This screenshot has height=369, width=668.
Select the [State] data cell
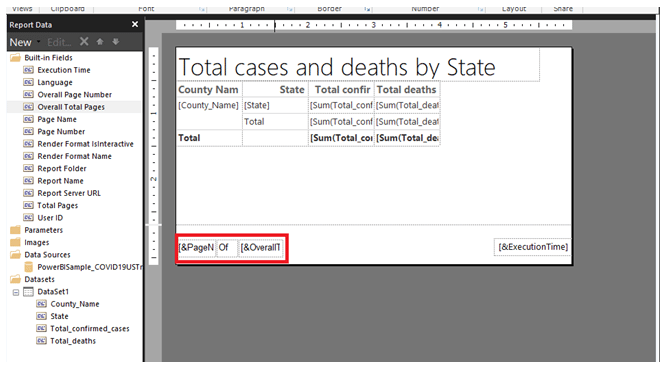pos(275,106)
